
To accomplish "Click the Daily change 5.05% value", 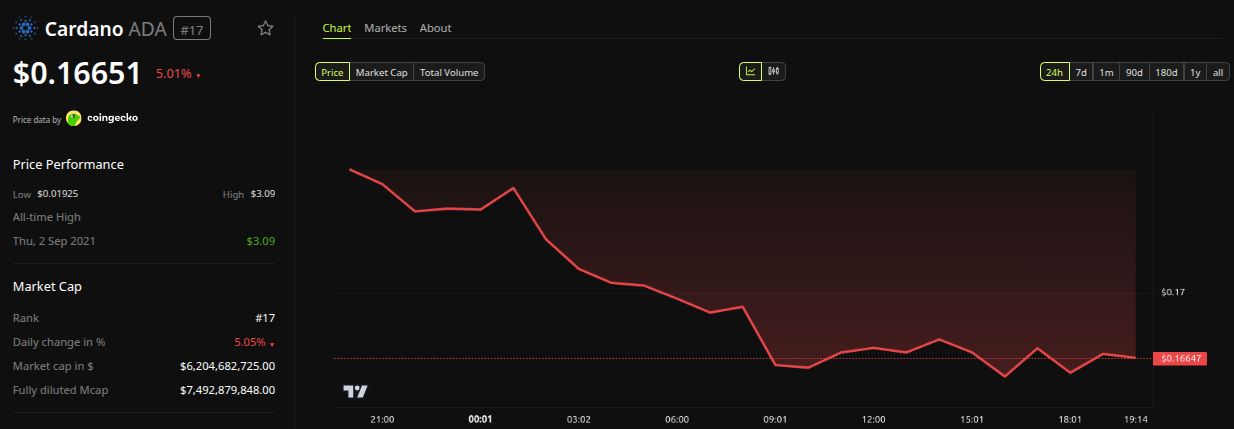I will point(254,342).
